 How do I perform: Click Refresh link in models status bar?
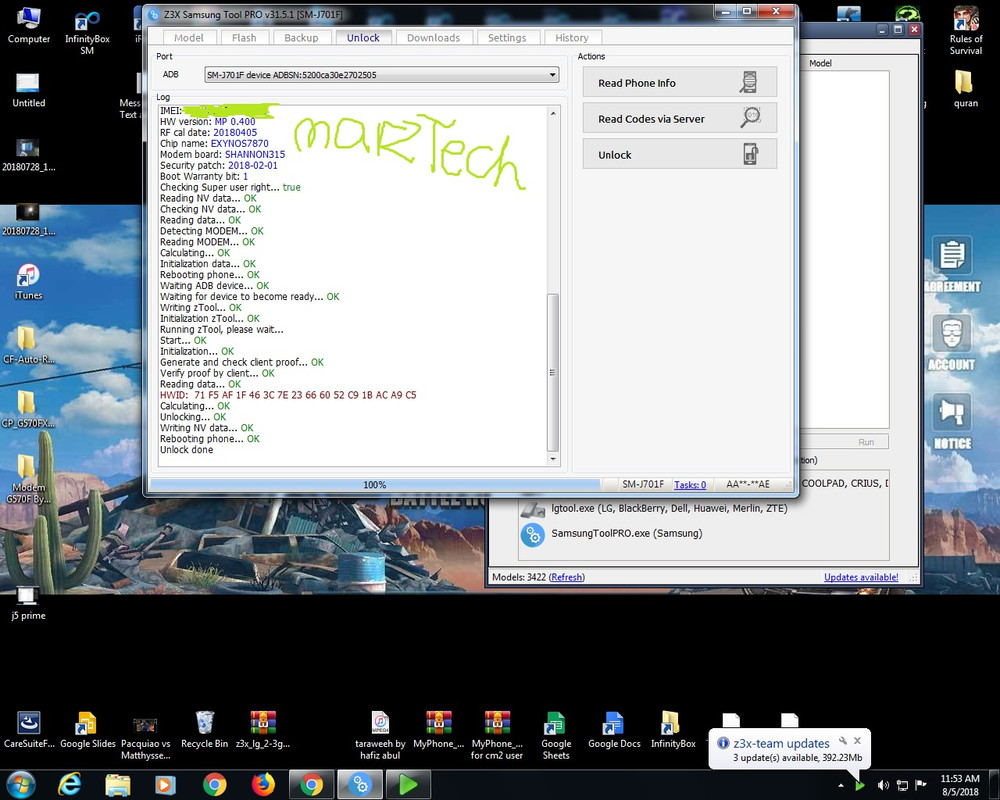tap(566, 577)
